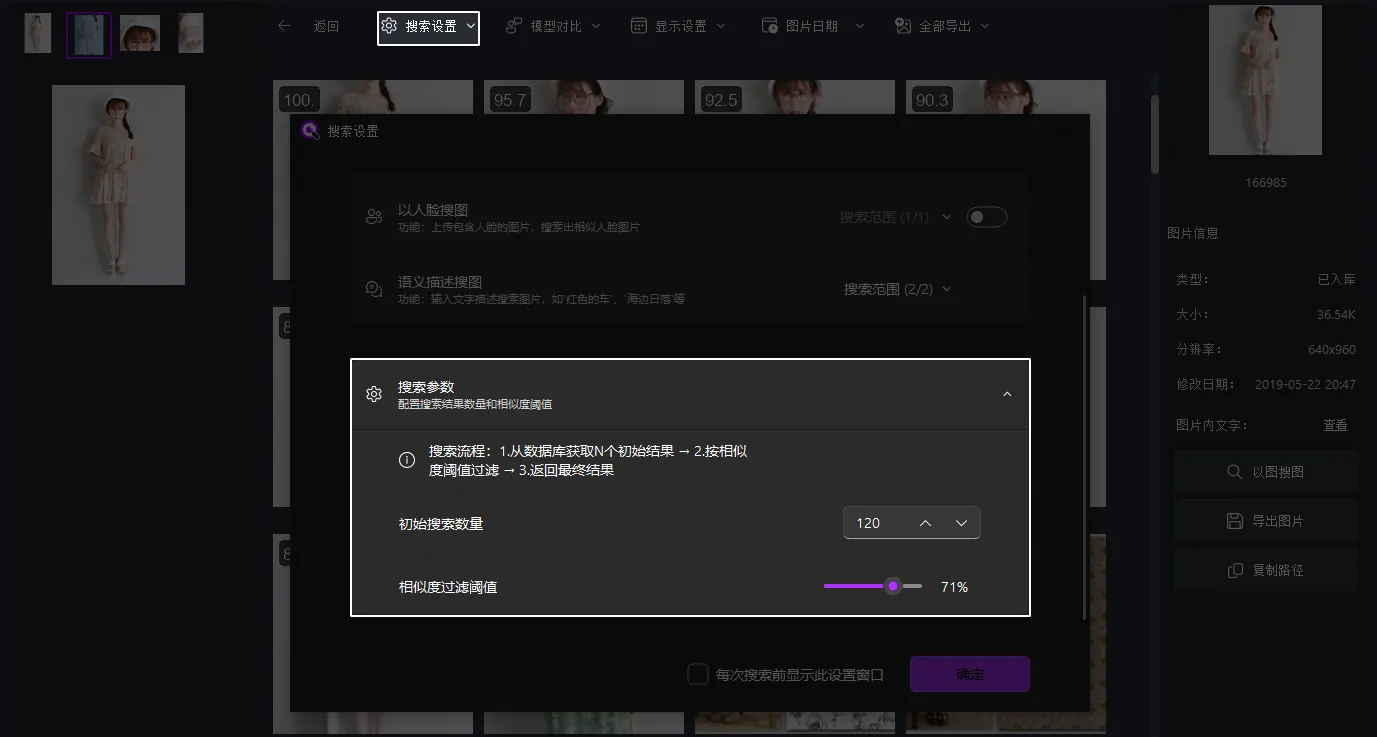
Task: Click the 以图搜图 search icon button
Action: 1234,471
